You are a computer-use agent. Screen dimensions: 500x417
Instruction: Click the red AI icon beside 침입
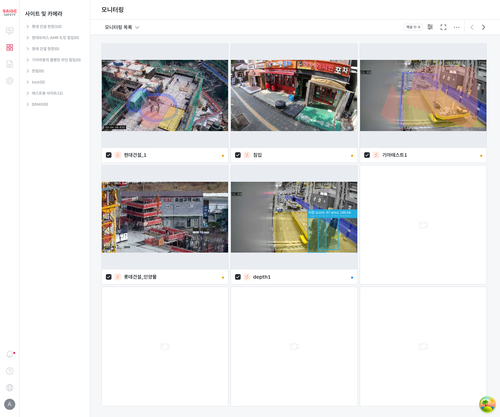tap(247, 155)
